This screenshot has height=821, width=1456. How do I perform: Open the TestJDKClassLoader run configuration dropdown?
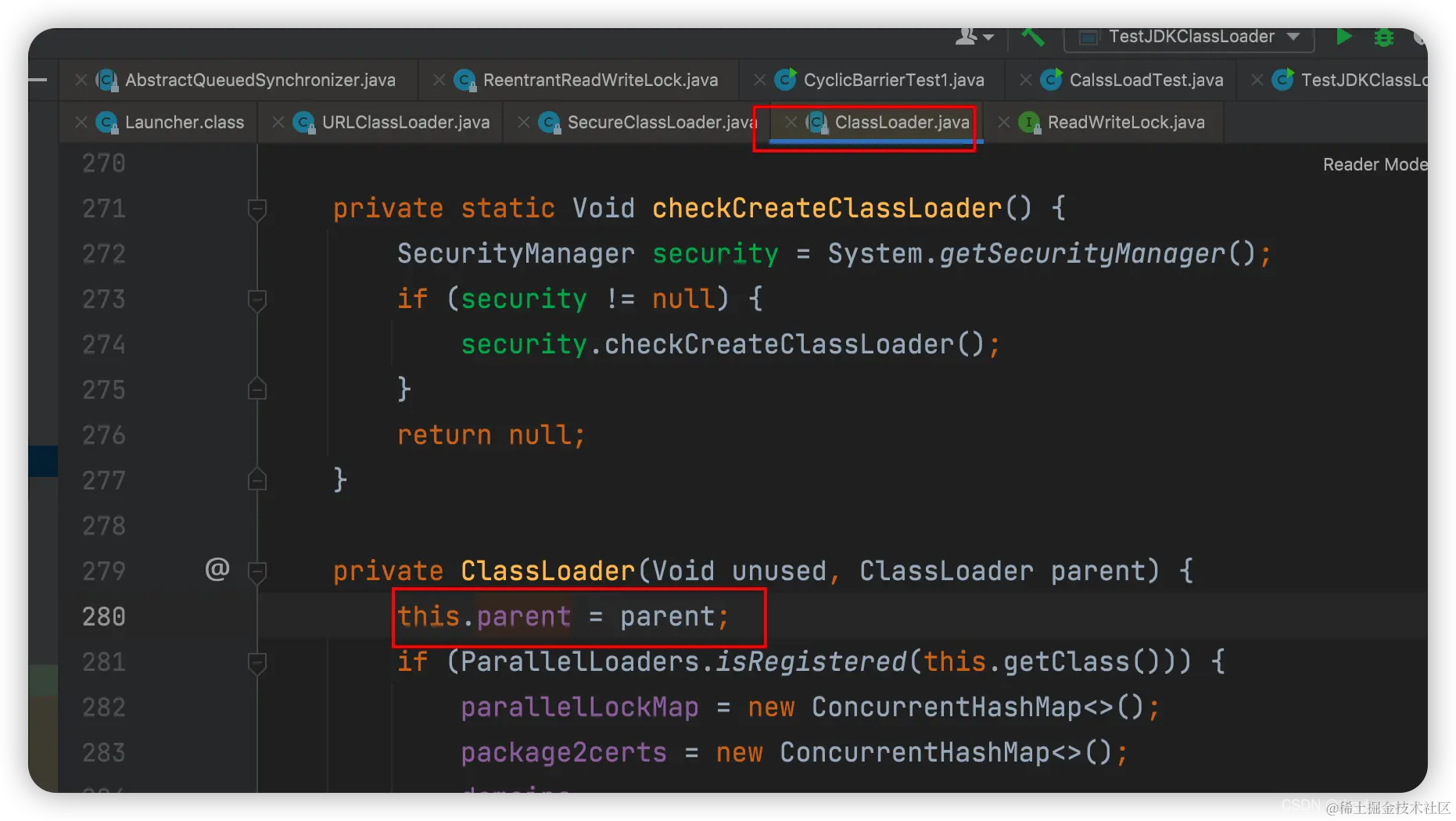1189,37
